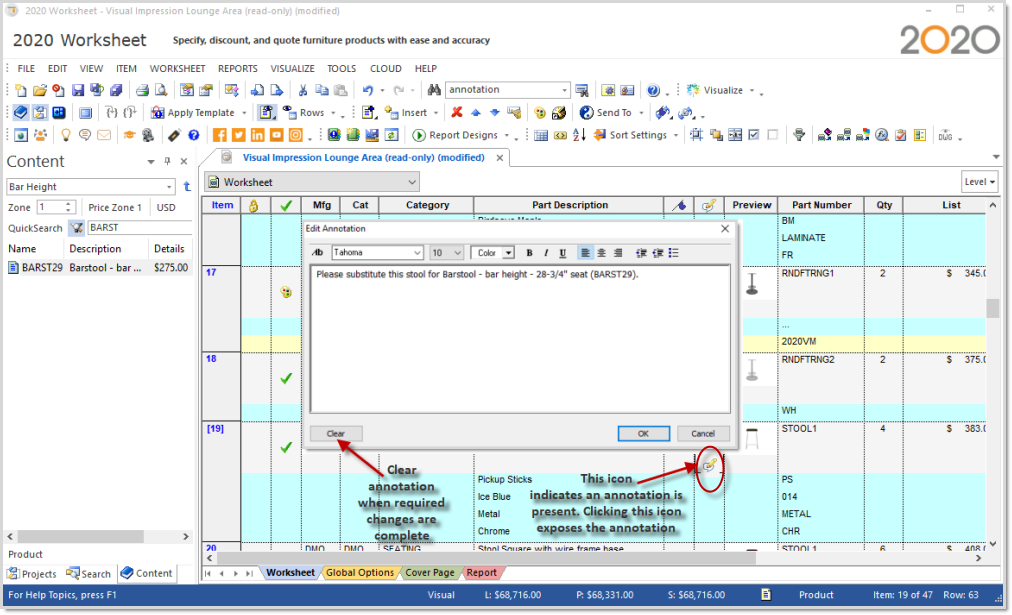
Task: Click the Content panel horizontal scrollbar
Action: pyautogui.click(x=81, y=536)
